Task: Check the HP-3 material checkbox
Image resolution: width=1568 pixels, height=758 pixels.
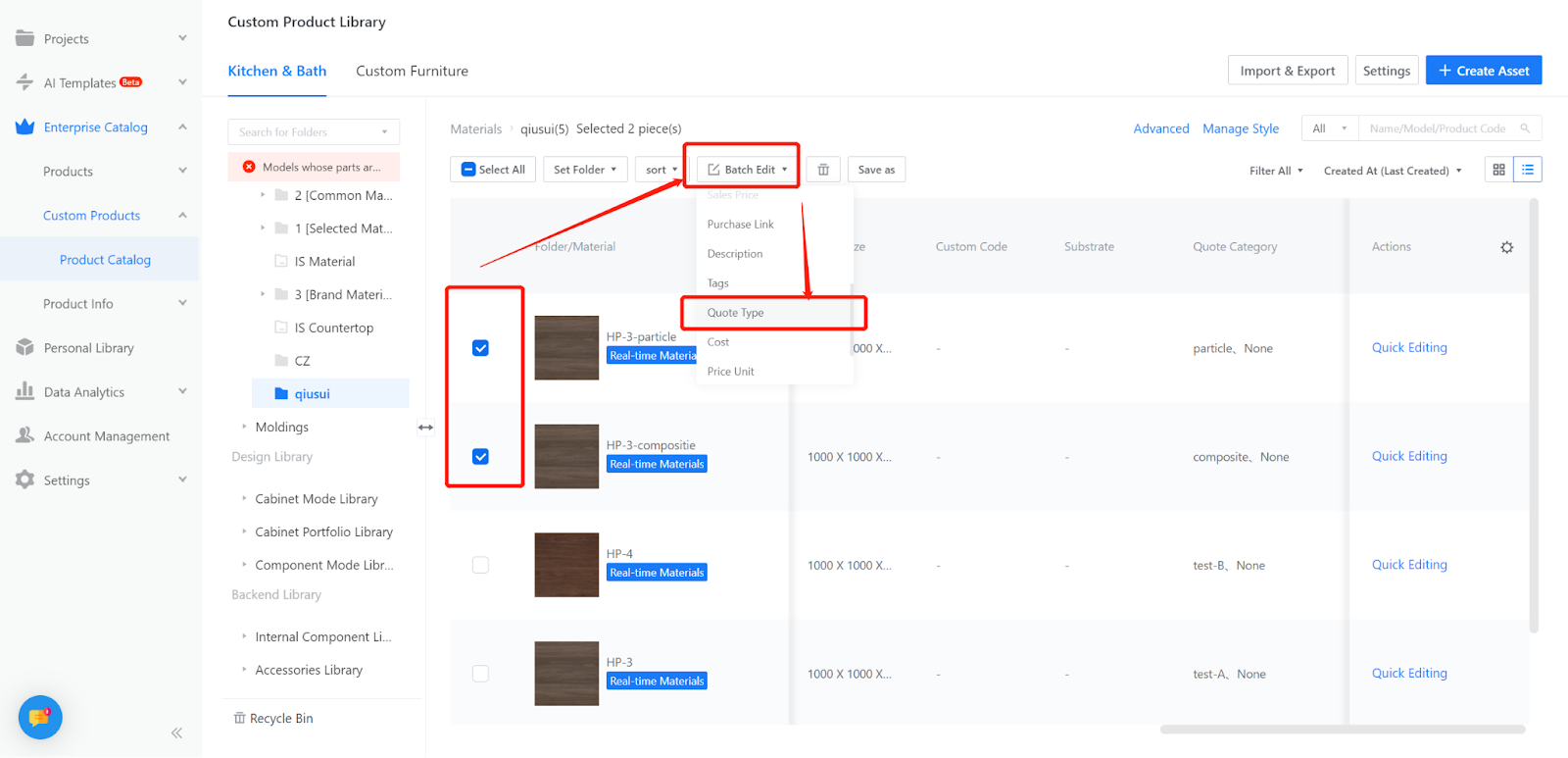Action: [480, 674]
